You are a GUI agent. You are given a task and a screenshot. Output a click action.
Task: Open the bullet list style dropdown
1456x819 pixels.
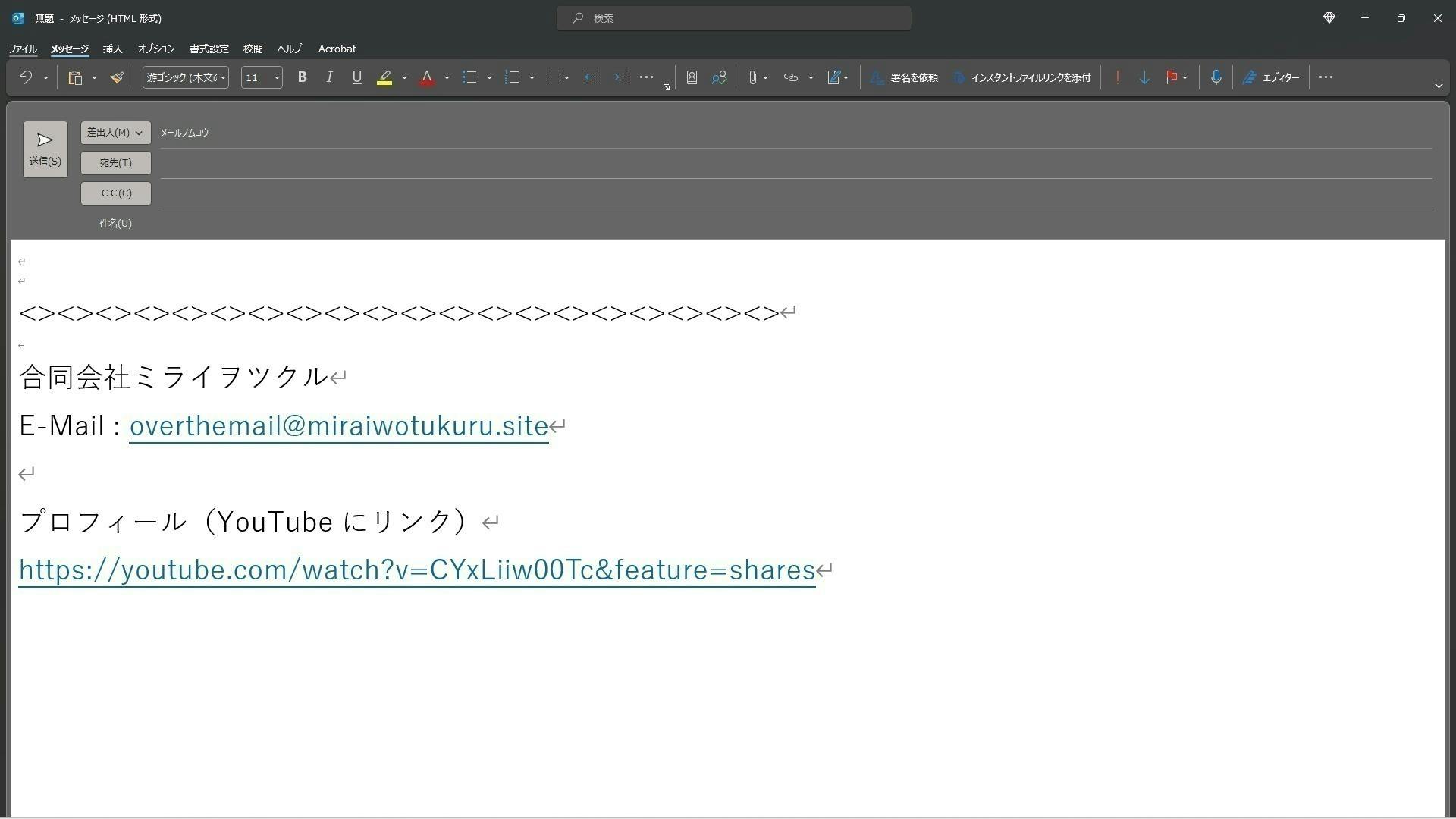coord(489,77)
